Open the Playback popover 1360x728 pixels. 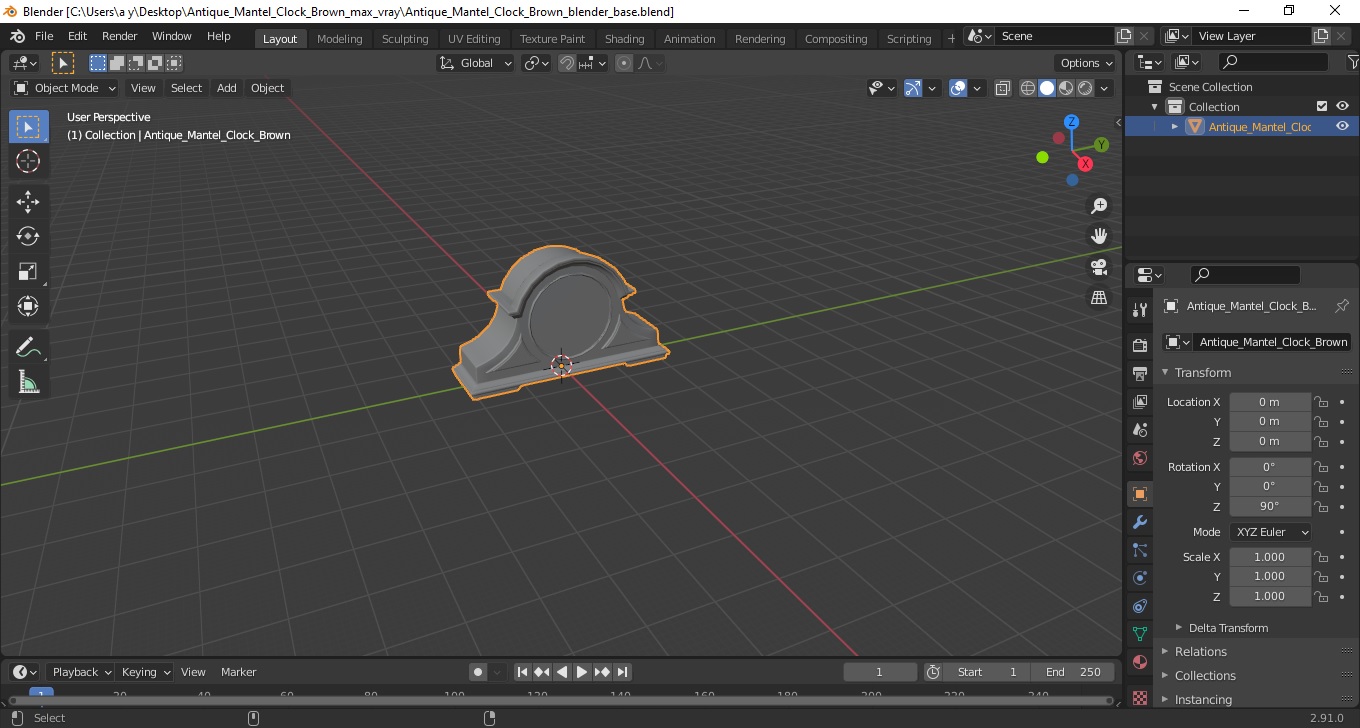pos(80,672)
